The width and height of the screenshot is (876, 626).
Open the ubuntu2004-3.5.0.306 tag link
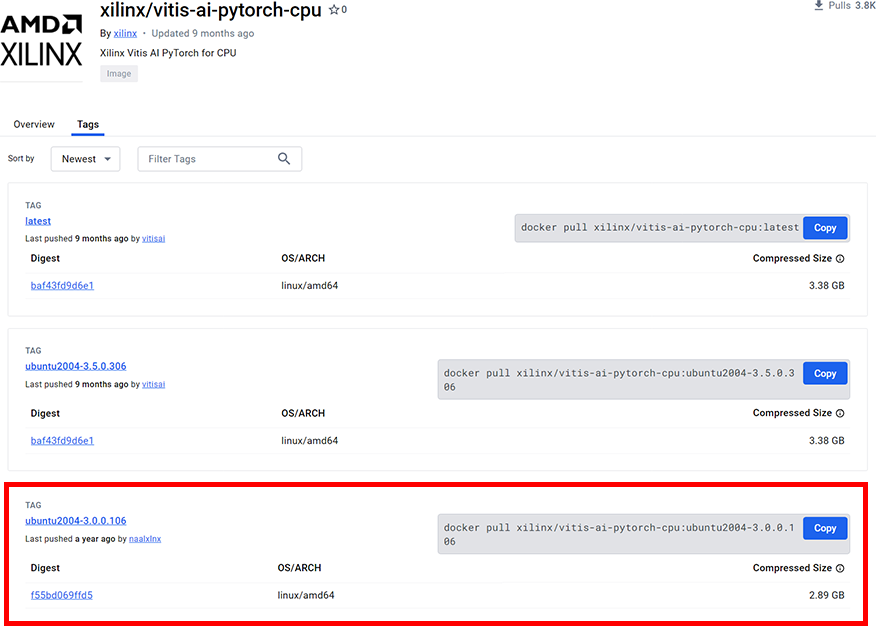(75, 366)
